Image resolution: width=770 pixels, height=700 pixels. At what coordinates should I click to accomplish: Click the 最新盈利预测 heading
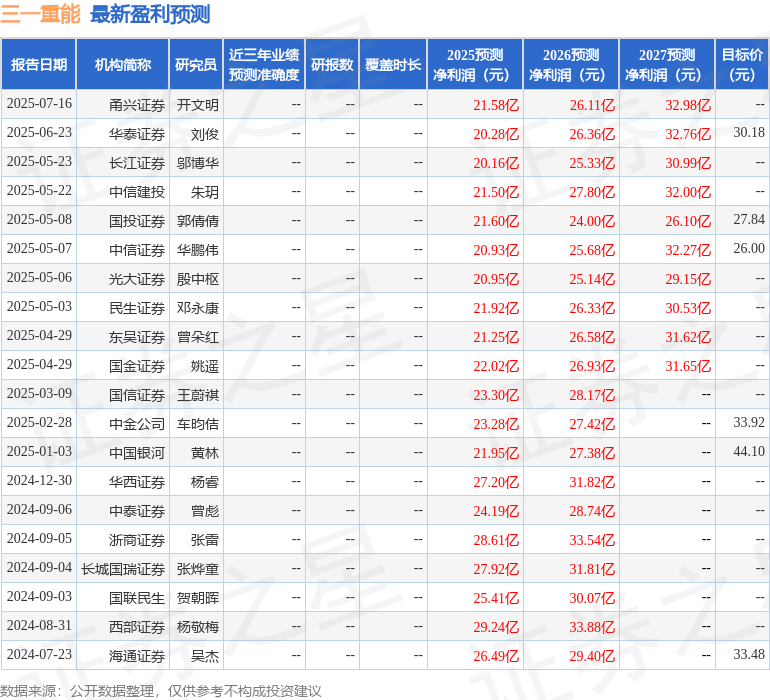click(150, 14)
